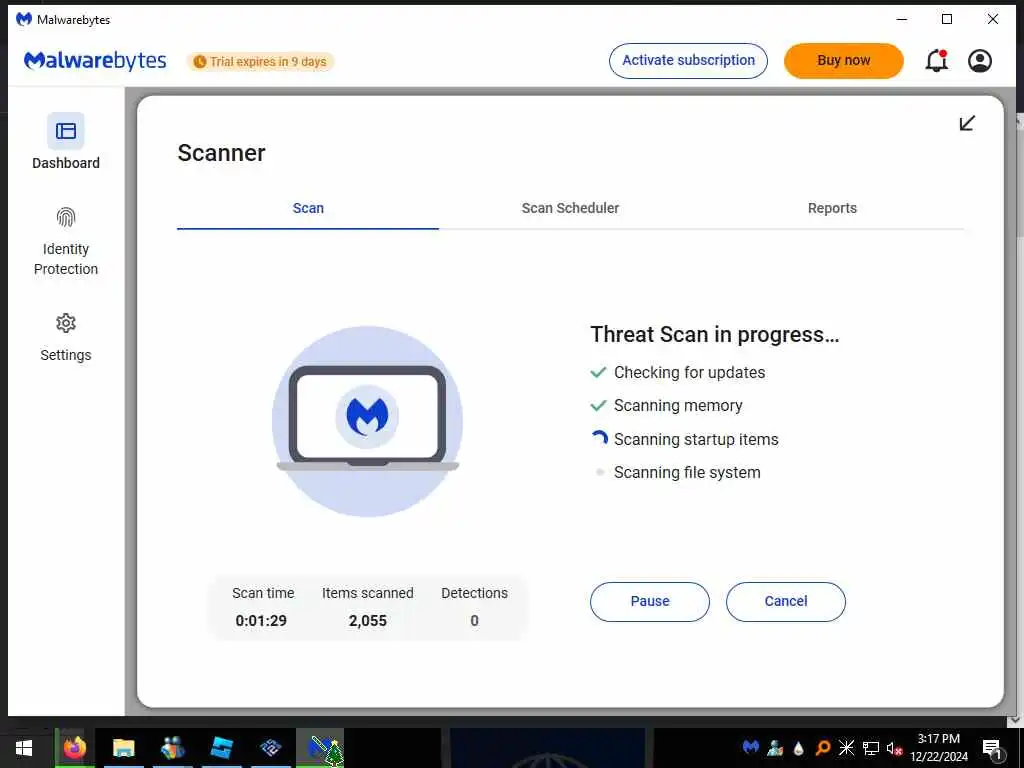Click 'Scanning memory' step text
The height and width of the screenshot is (768, 1024).
tap(678, 406)
